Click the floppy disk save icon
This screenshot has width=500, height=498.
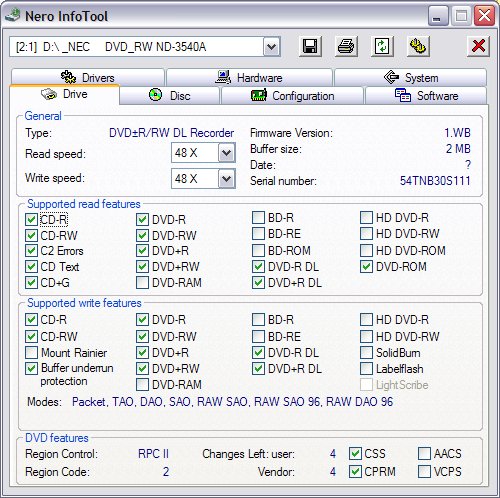click(310, 46)
